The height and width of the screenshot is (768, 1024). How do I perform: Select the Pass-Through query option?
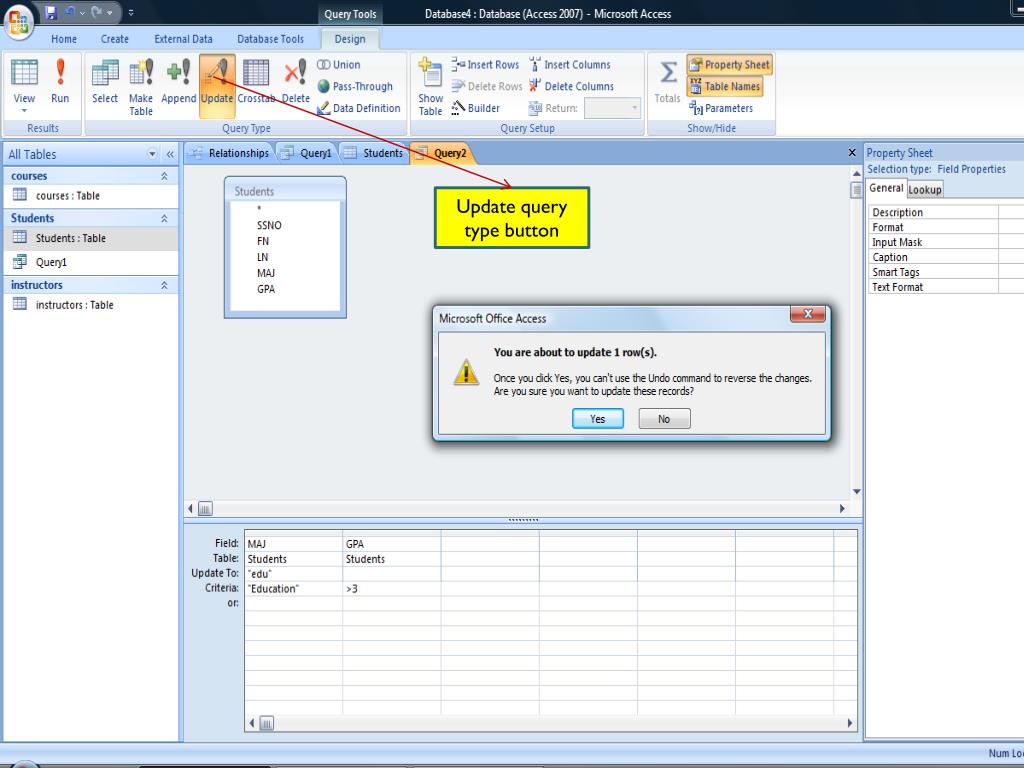pyautogui.click(x=355, y=86)
